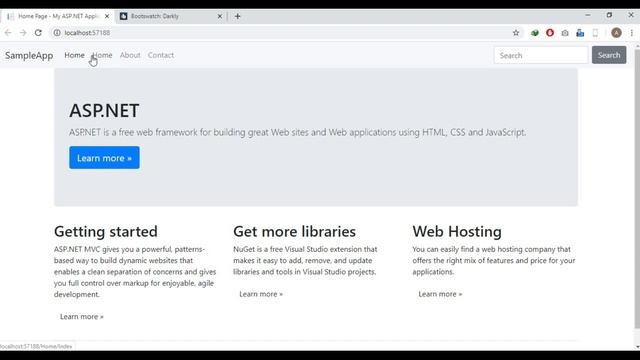
Task: Open the About nav link
Action: tap(130, 55)
